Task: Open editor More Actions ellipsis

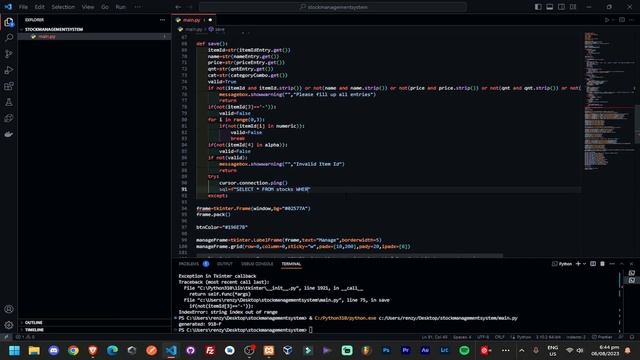Action: [x=632, y=20]
